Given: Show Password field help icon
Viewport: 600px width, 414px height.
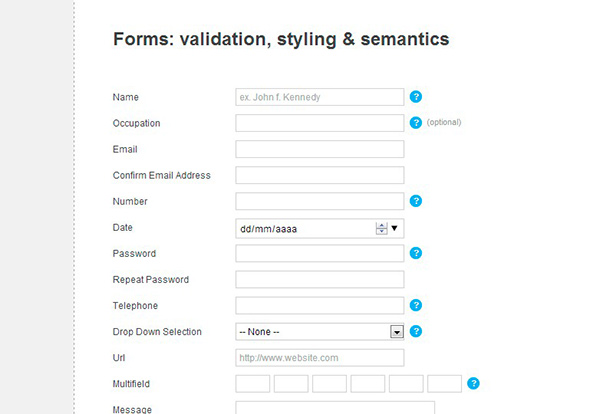Looking at the screenshot, I should pos(416,253).
